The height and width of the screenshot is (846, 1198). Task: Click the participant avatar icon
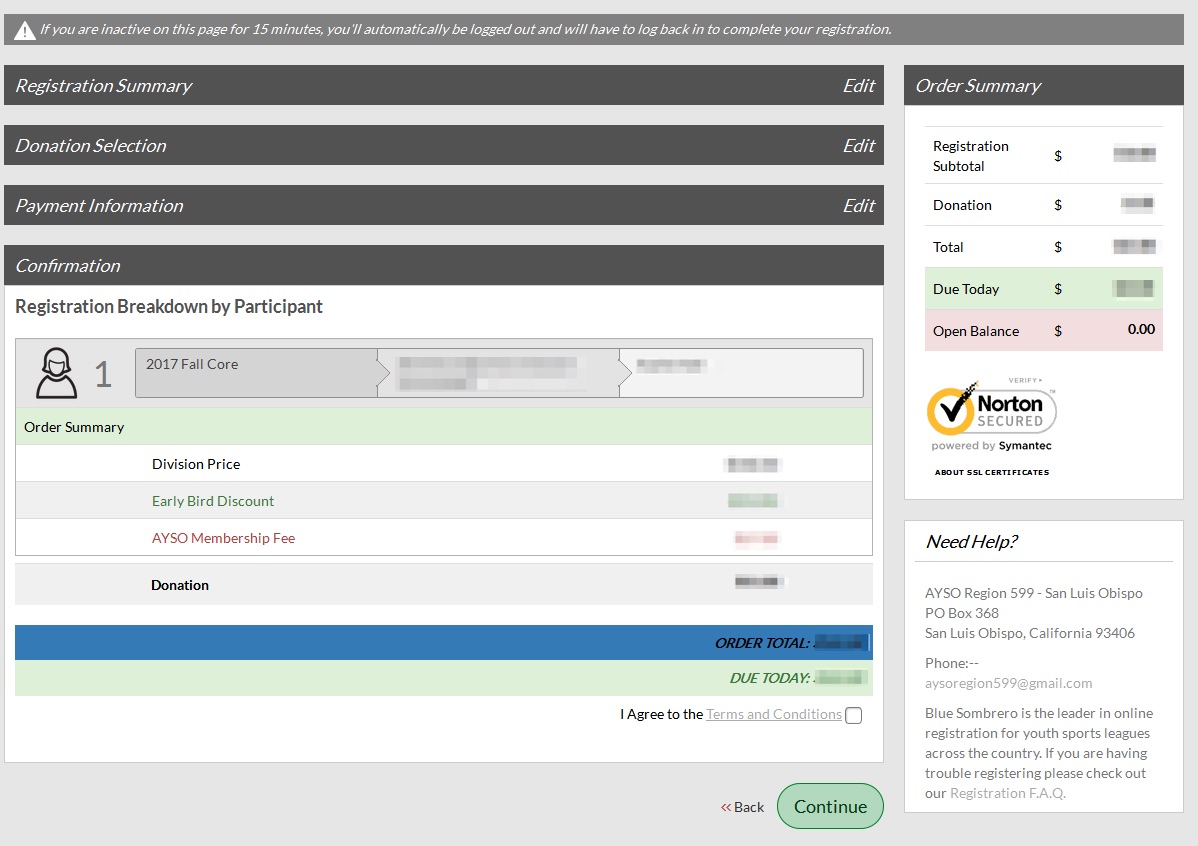pos(57,373)
